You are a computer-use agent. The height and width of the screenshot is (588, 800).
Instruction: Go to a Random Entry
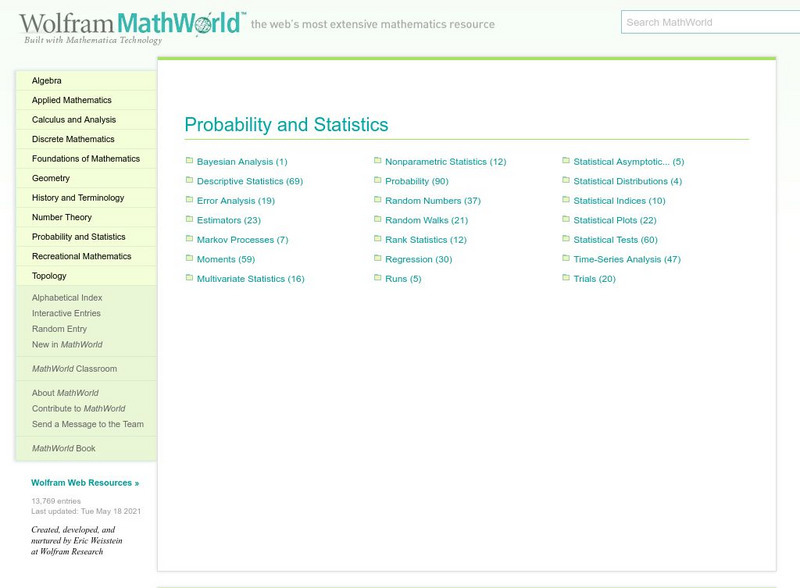point(59,329)
